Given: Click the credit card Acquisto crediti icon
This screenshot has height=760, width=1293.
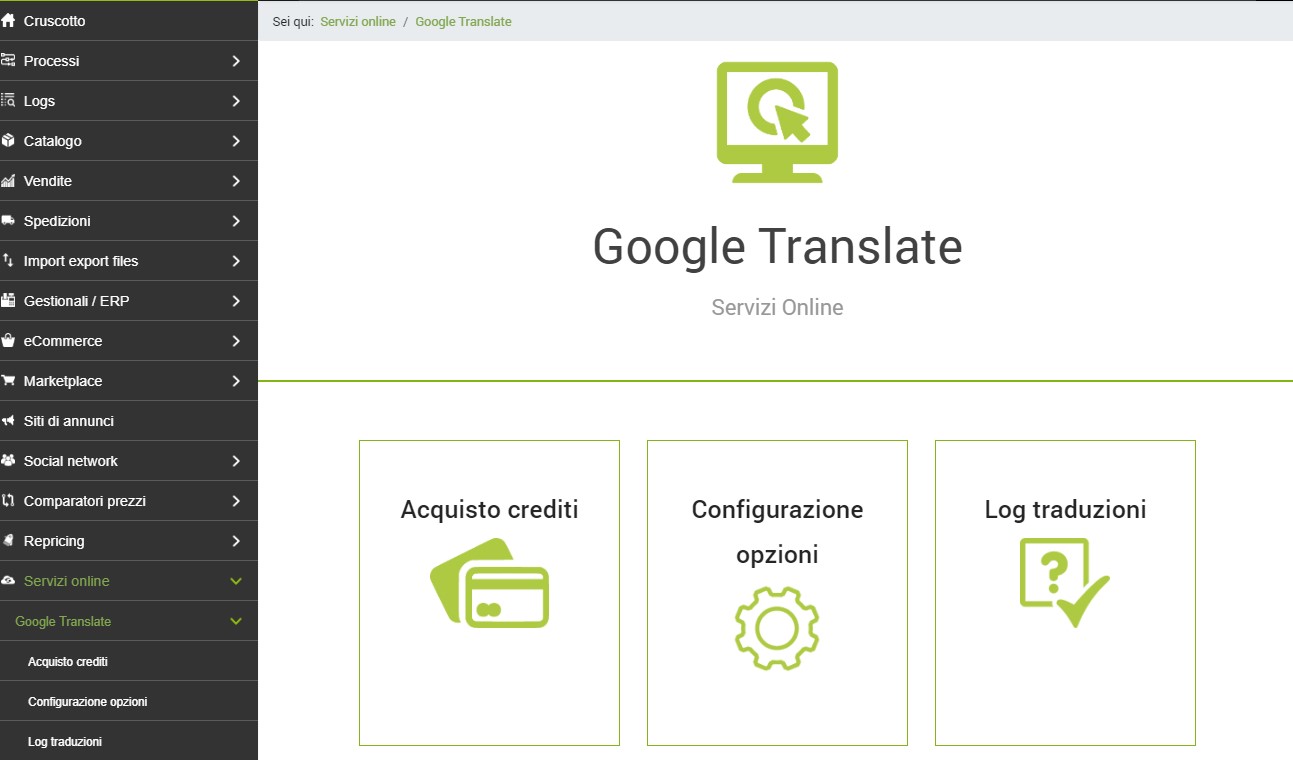Looking at the screenshot, I should 489,583.
